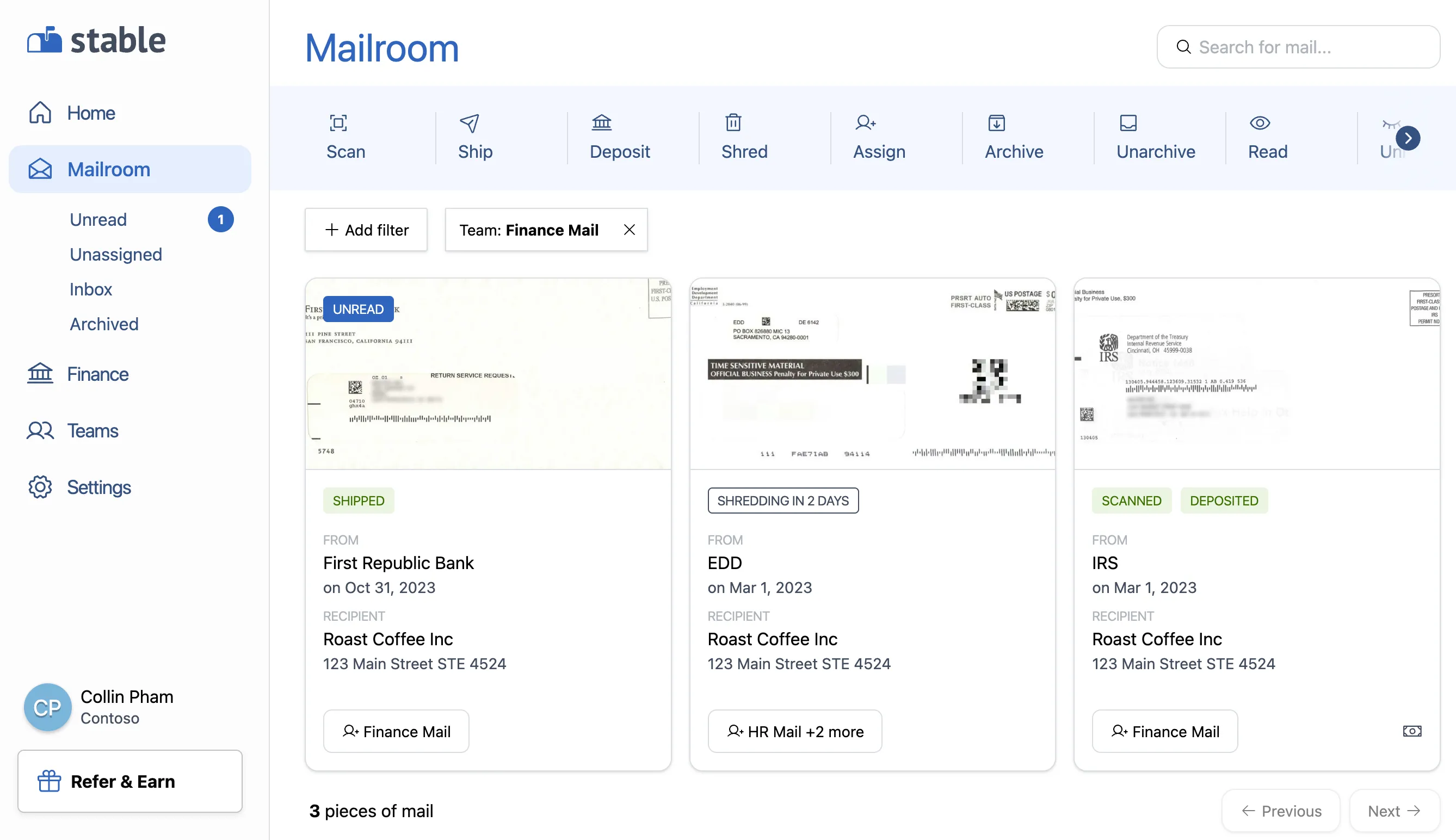Click the Mailroom envelope icon
The image size is (1456, 840).
tap(40, 169)
